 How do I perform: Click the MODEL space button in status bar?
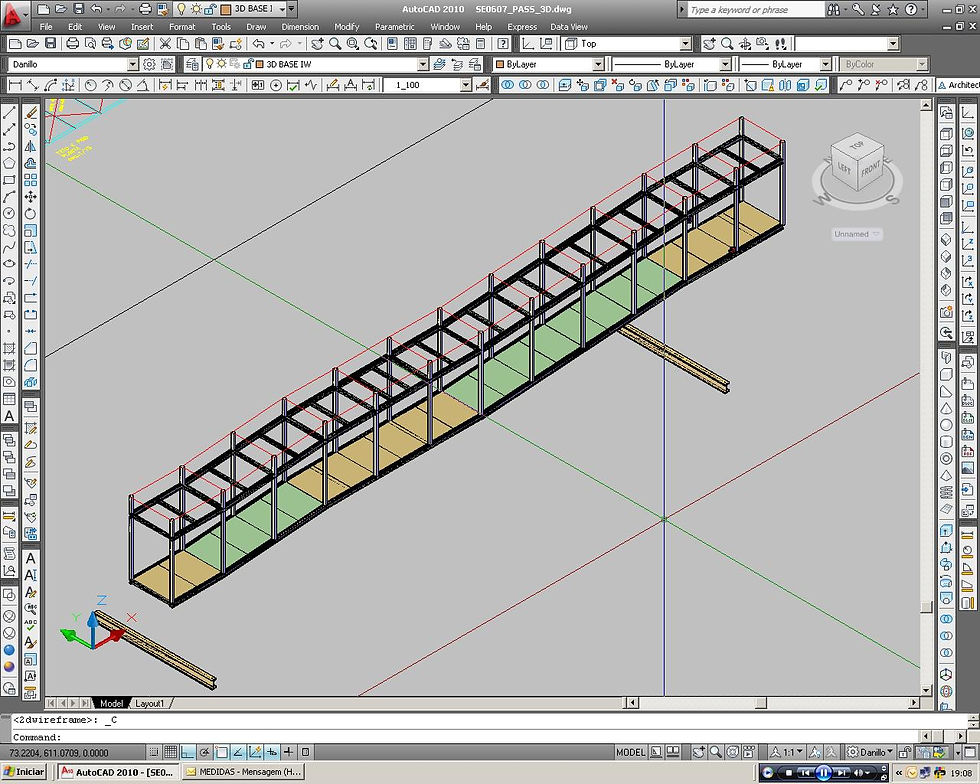click(630, 752)
